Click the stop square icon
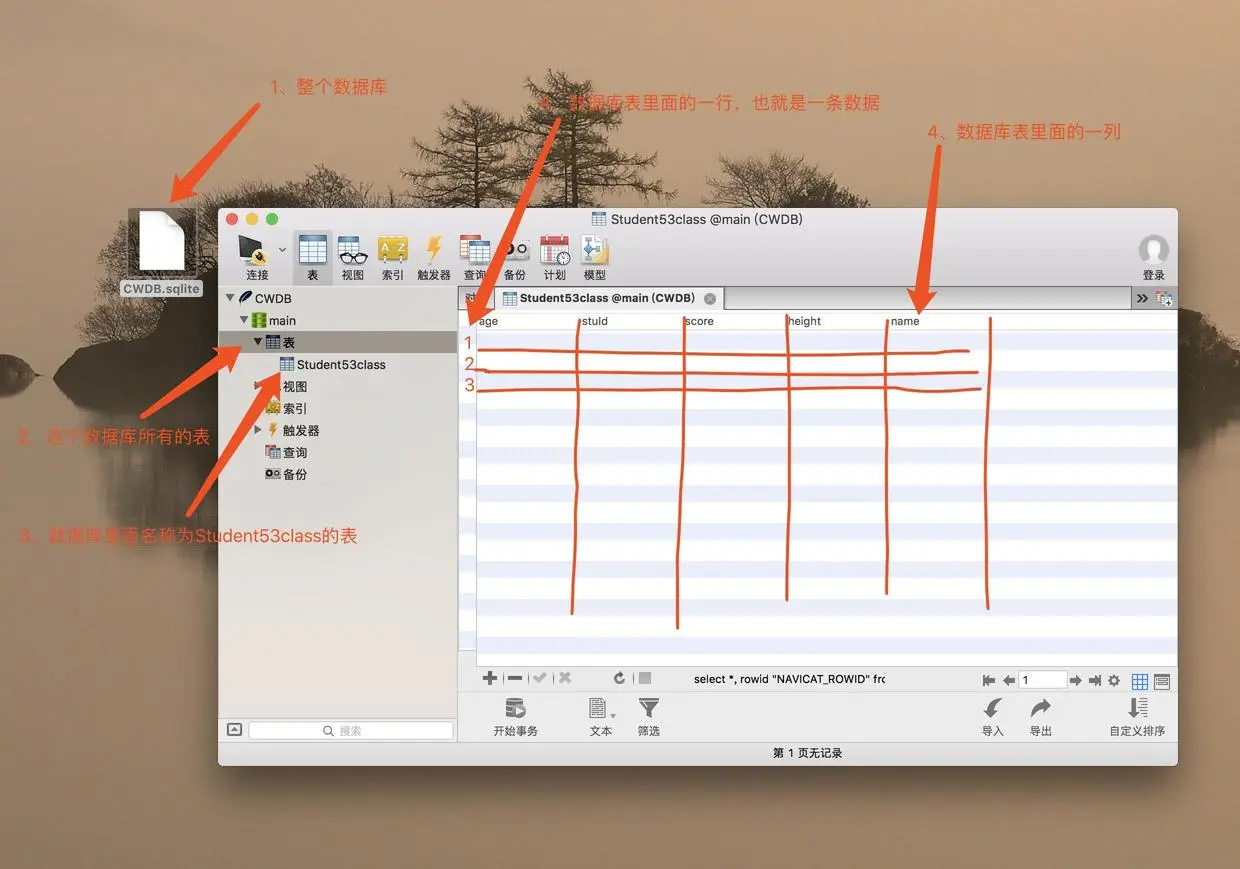The width and height of the screenshot is (1240, 869). pos(645,678)
